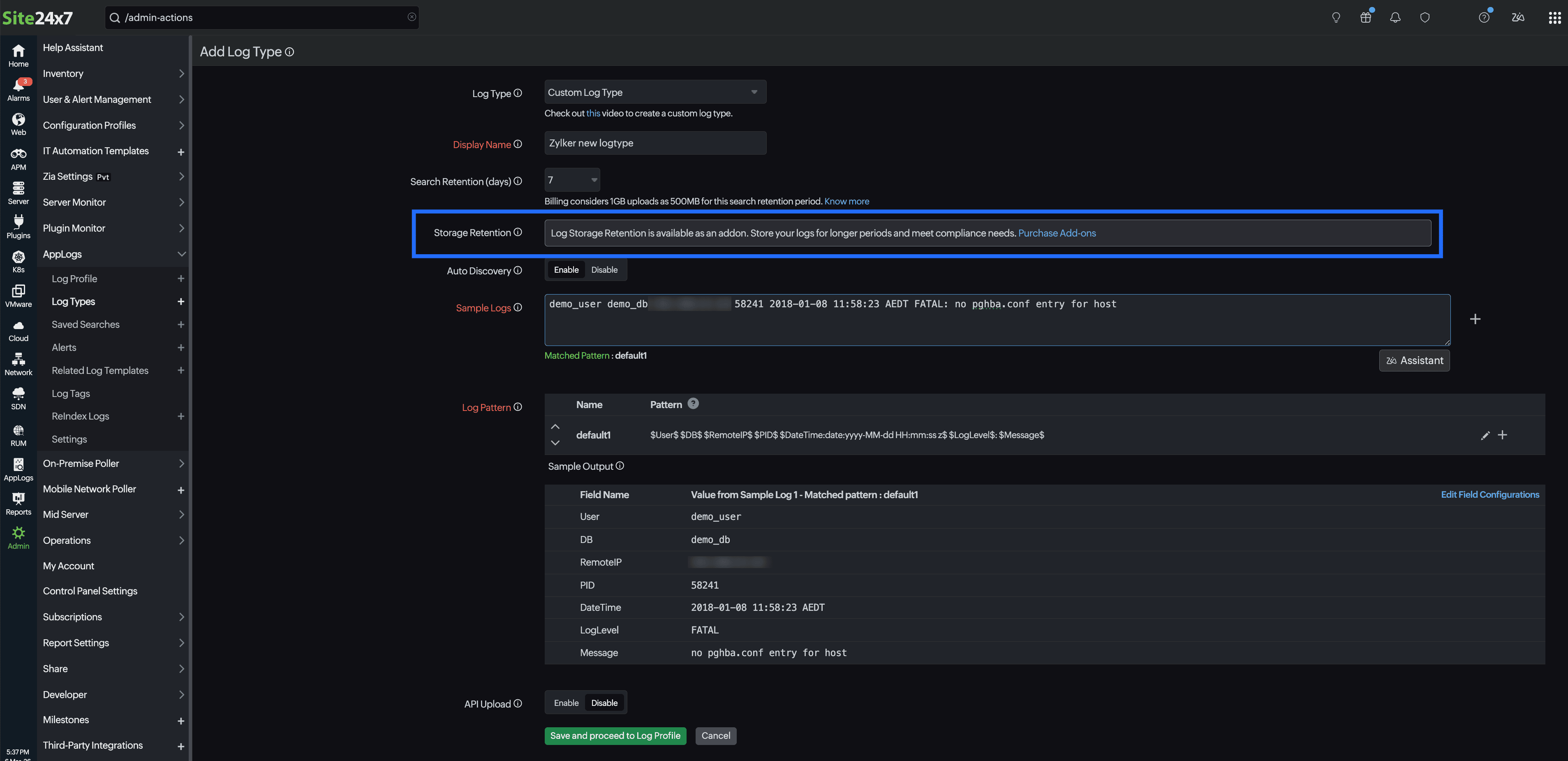Open the Log Profile menu item
This screenshot has width=1568, height=761.
(x=74, y=279)
